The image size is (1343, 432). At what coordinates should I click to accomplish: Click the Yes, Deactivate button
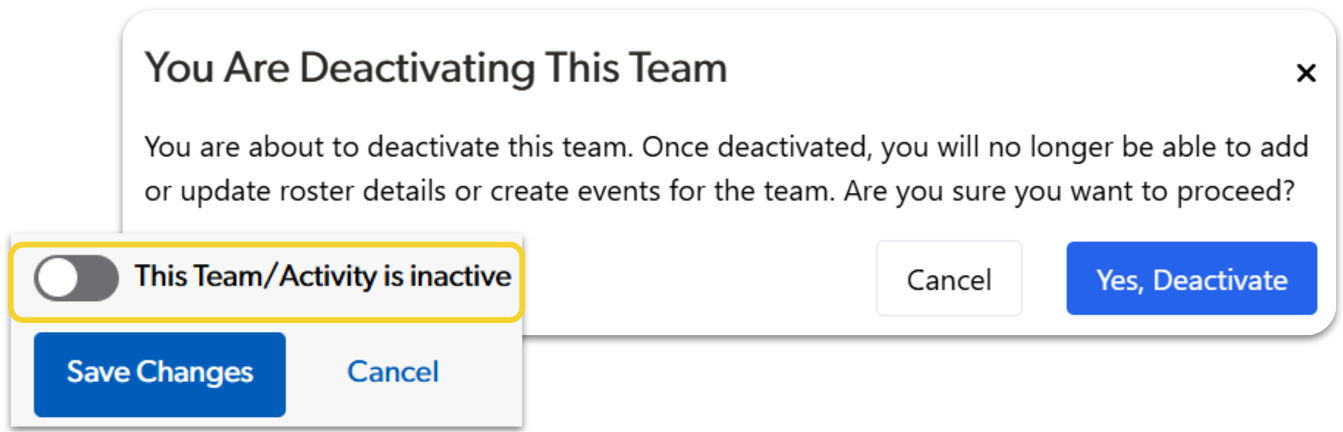point(1191,279)
